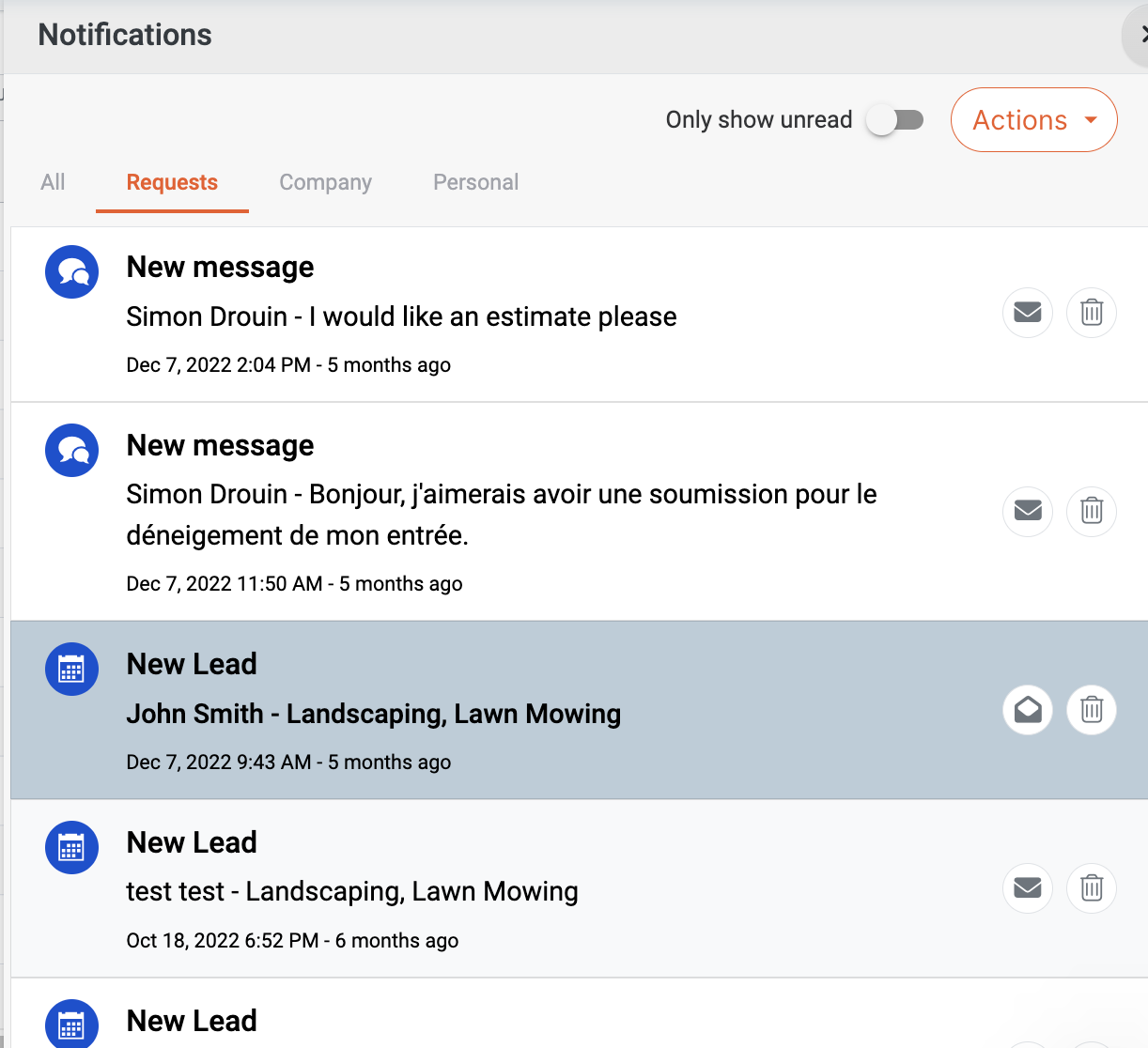Click the chat icon on Simon Drouin's estimate message
Screen dimensions: 1148x1048
tap(71, 271)
